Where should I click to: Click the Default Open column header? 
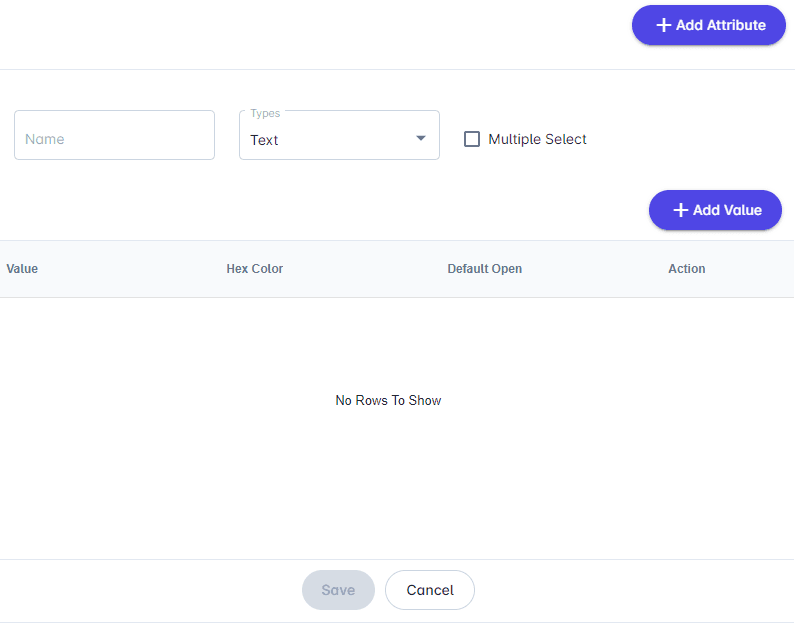(485, 269)
